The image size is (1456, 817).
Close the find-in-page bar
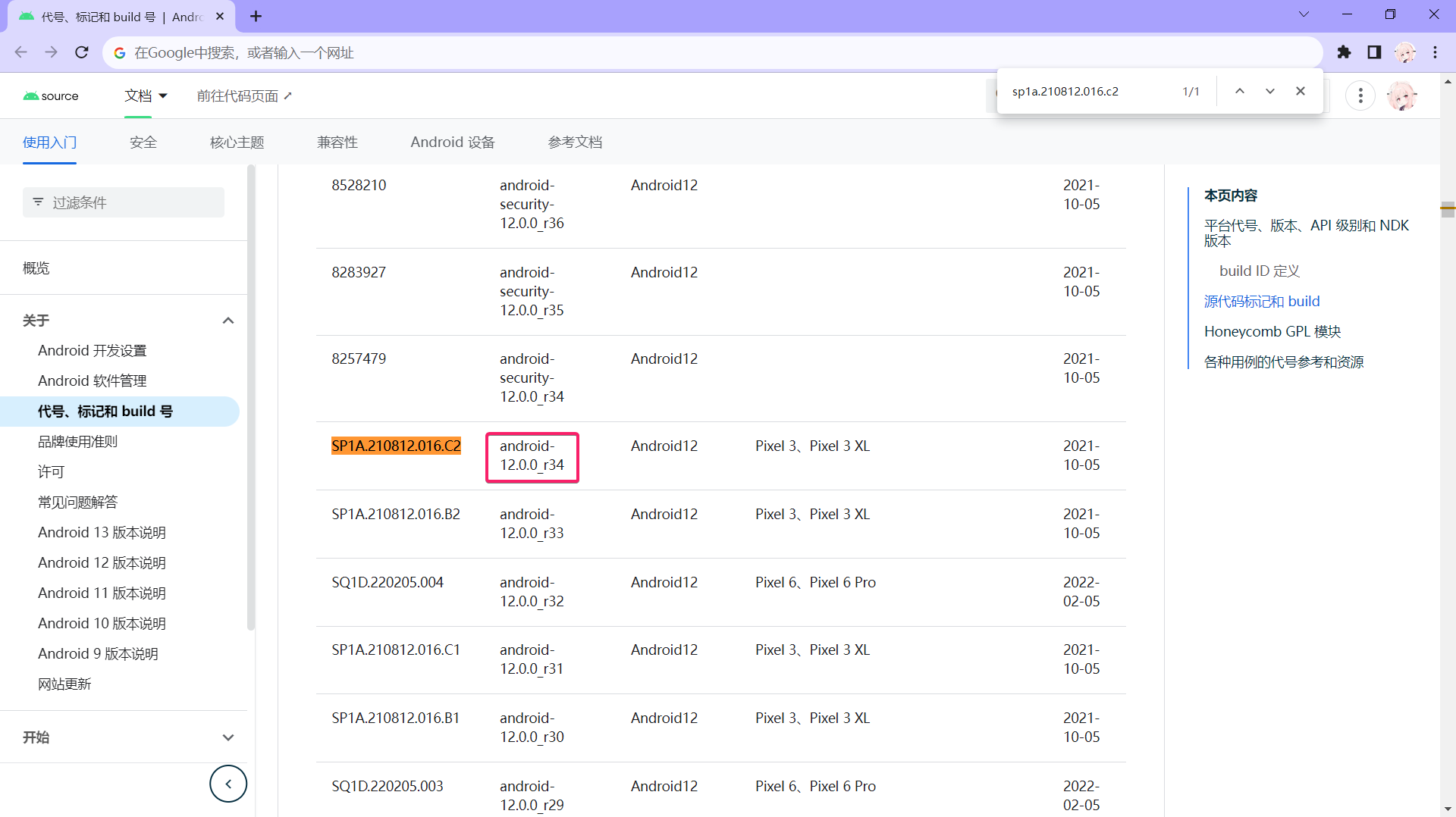[1301, 92]
